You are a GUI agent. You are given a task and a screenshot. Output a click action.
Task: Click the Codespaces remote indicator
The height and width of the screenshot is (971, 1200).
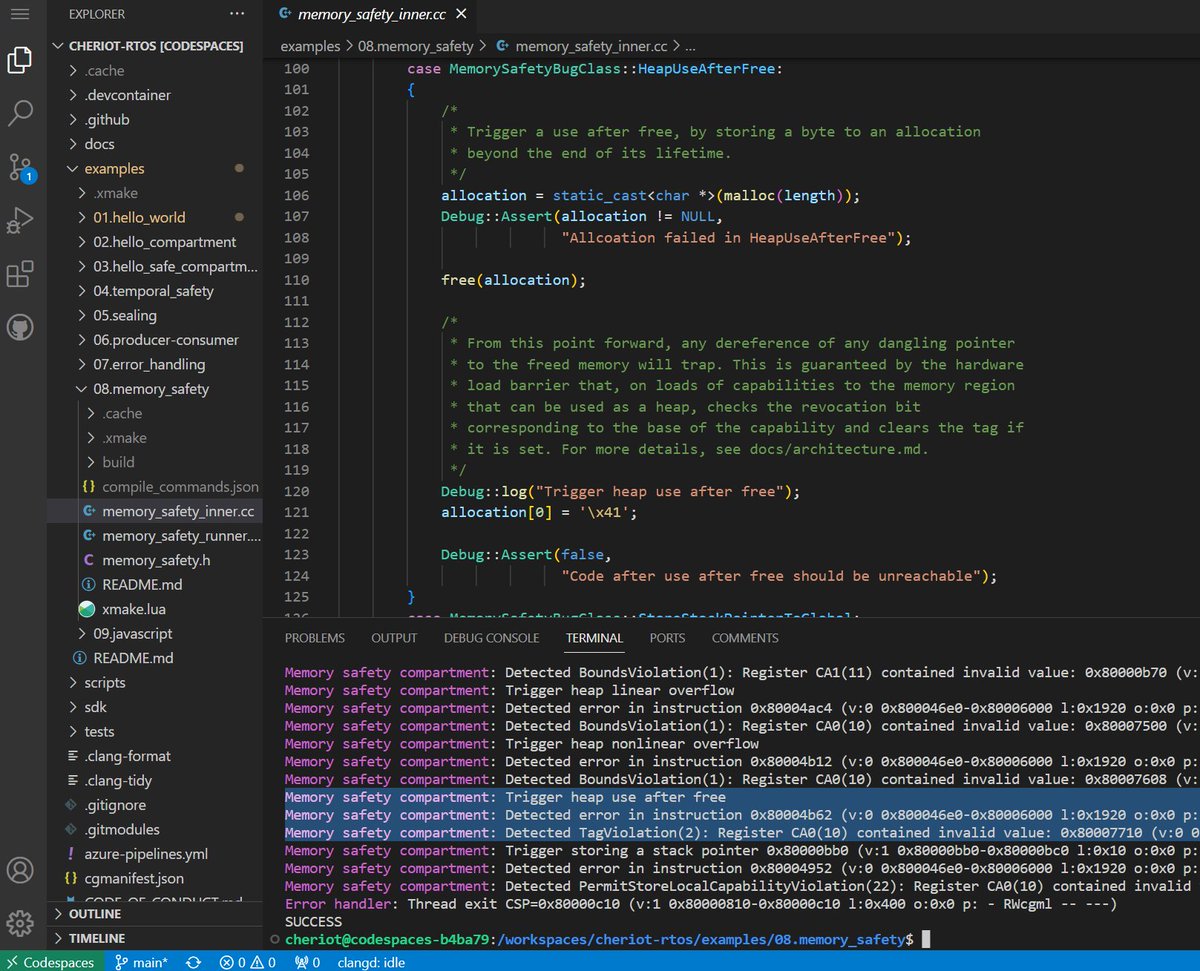click(x=52, y=962)
